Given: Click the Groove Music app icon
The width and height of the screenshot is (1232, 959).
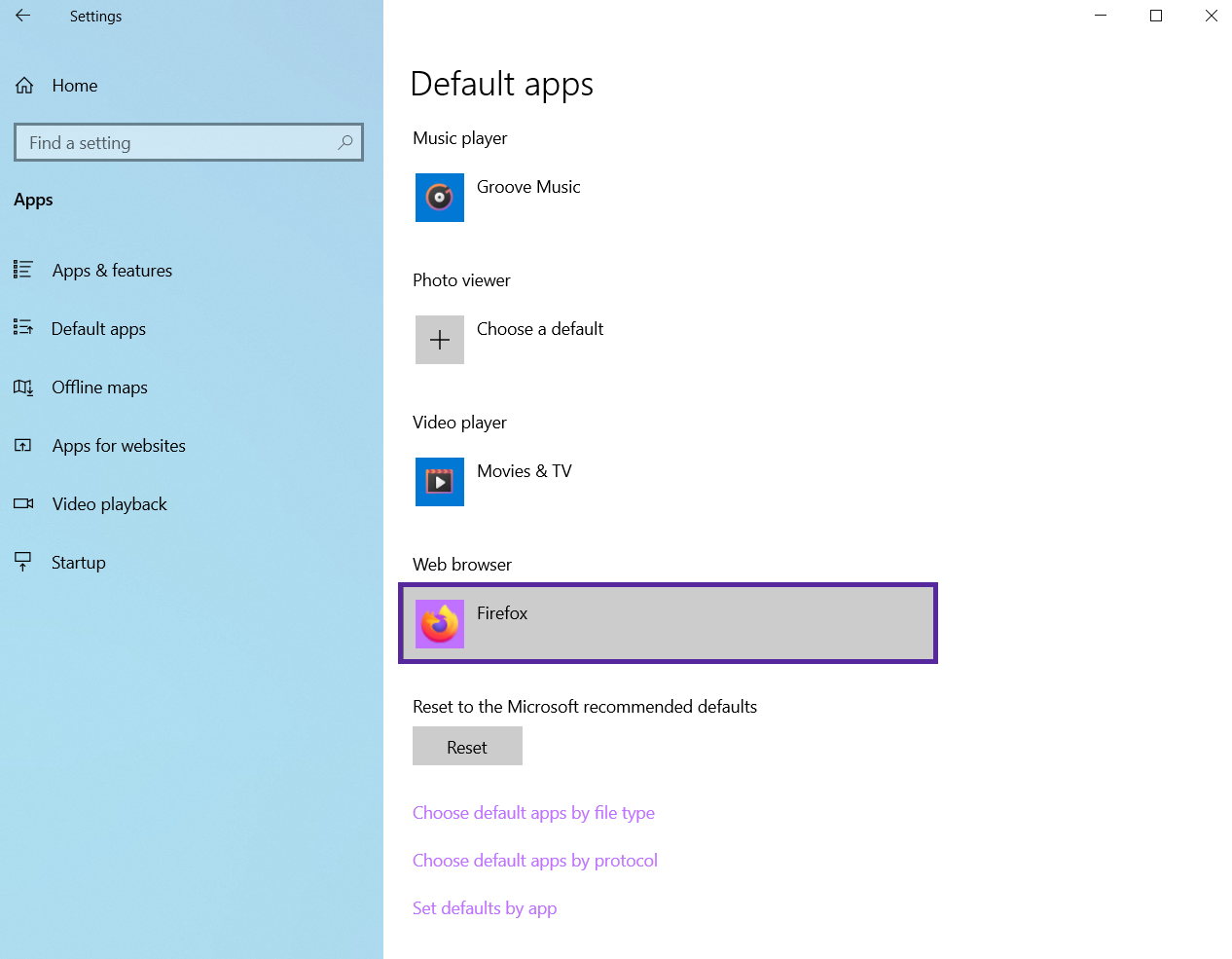Looking at the screenshot, I should [x=440, y=198].
